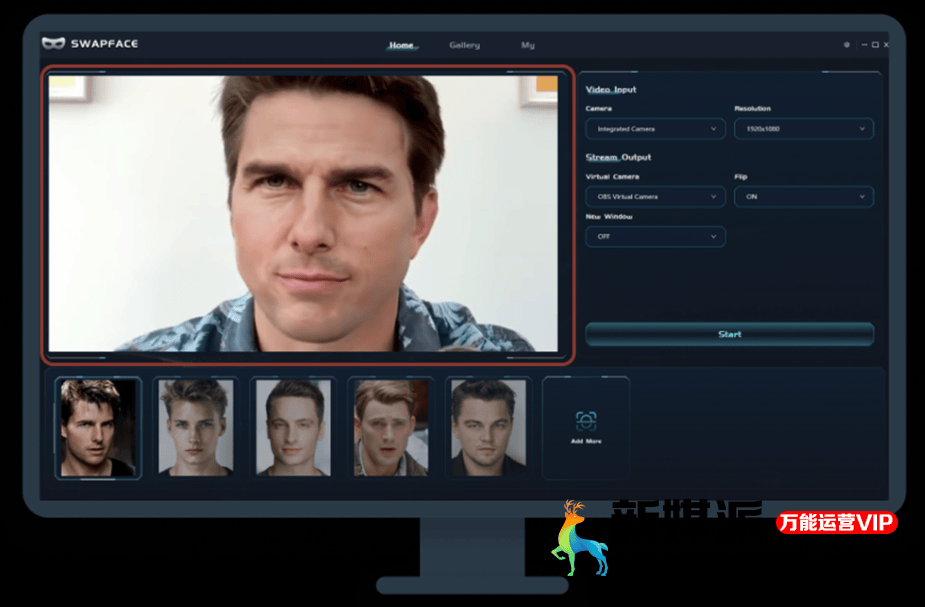
Task: Click the live camera preview window
Action: [307, 214]
